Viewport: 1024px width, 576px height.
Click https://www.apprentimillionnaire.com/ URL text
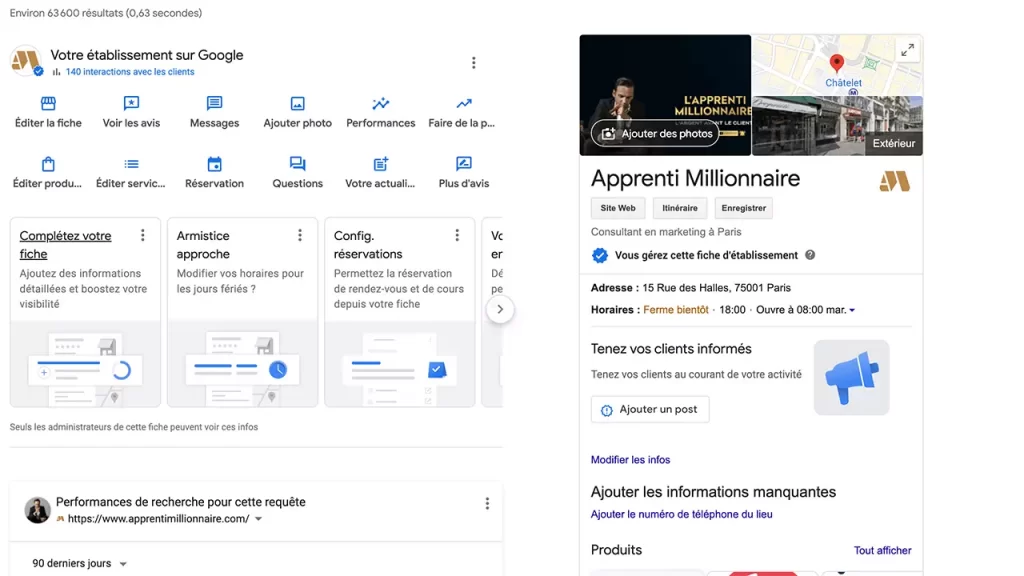[x=159, y=519]
